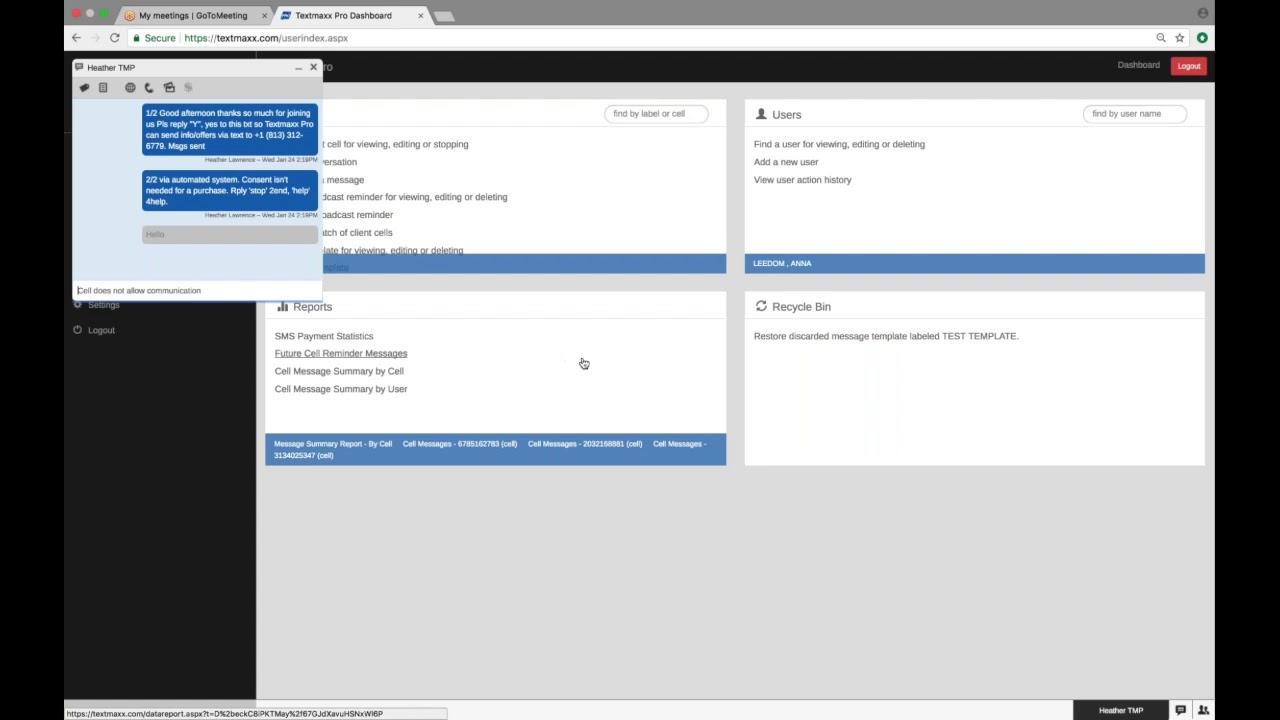This screenshot has width=1280, height=720.
Task: Click the Logout link in left sidebar
Action: pyautogui.click(x=101, y=330)
